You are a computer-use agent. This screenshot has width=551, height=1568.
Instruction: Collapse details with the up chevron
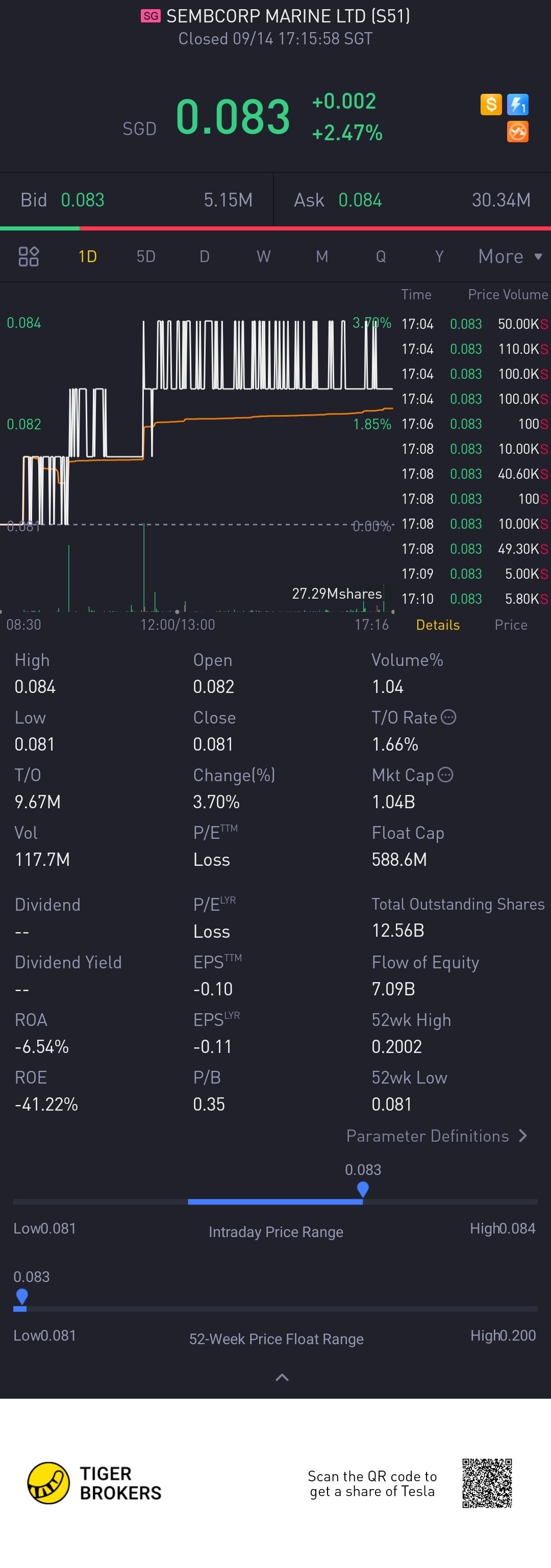point(282,1377)
